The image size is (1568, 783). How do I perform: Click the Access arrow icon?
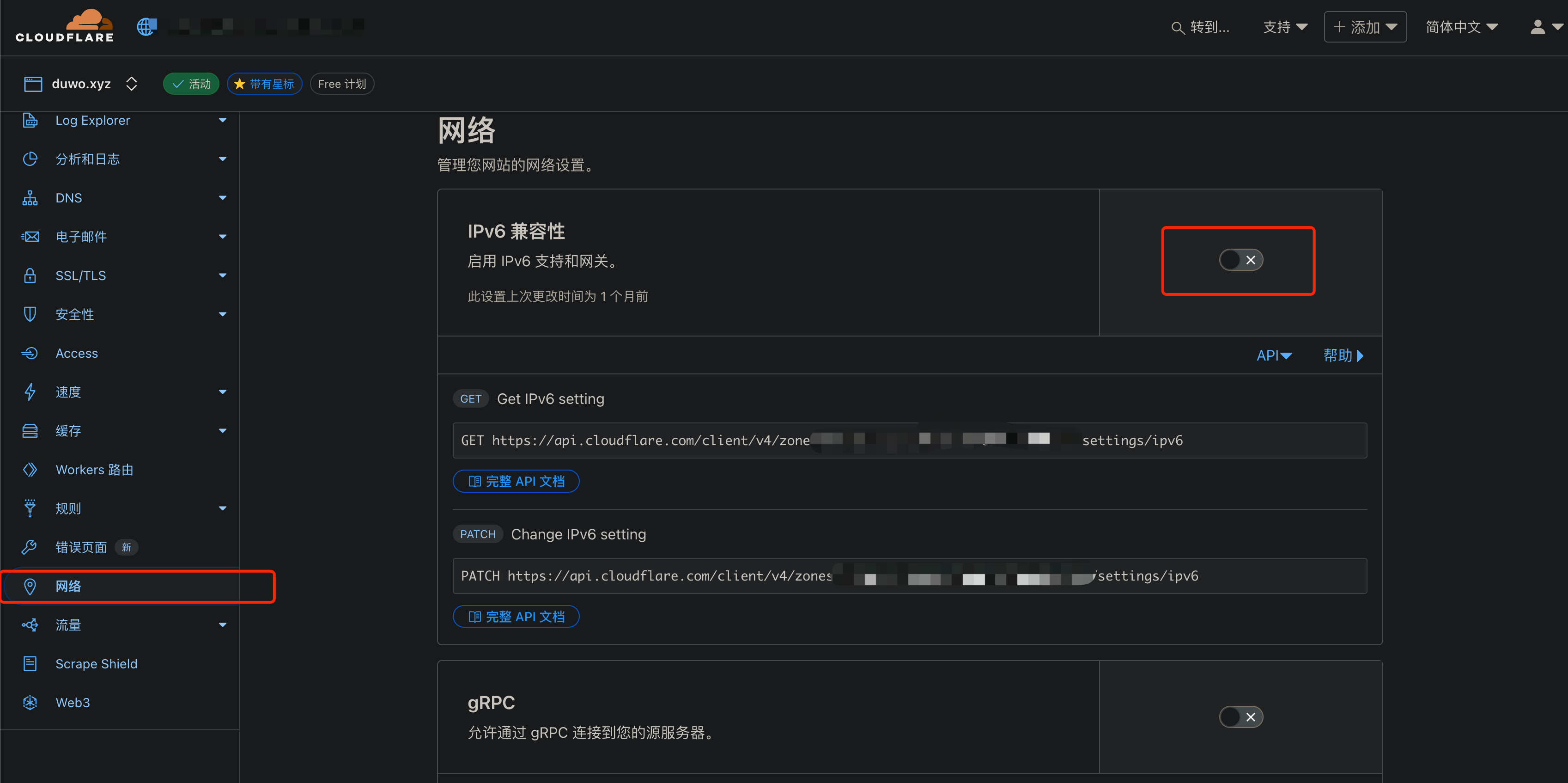(30, 353)
